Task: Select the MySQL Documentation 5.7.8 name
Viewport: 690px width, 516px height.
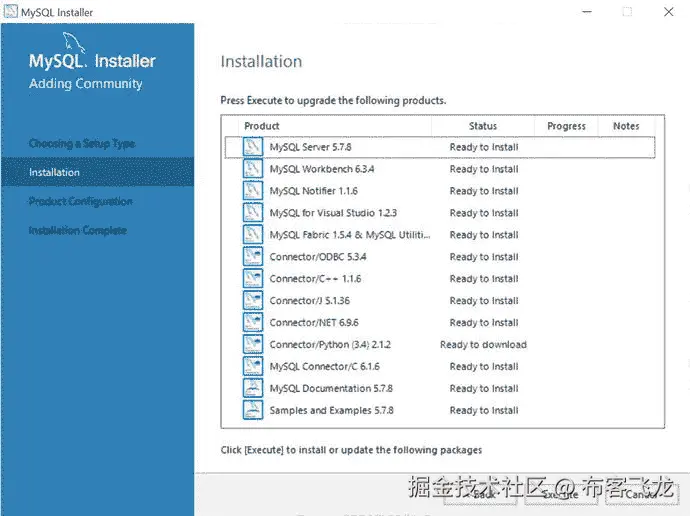Action: [331, 389]
